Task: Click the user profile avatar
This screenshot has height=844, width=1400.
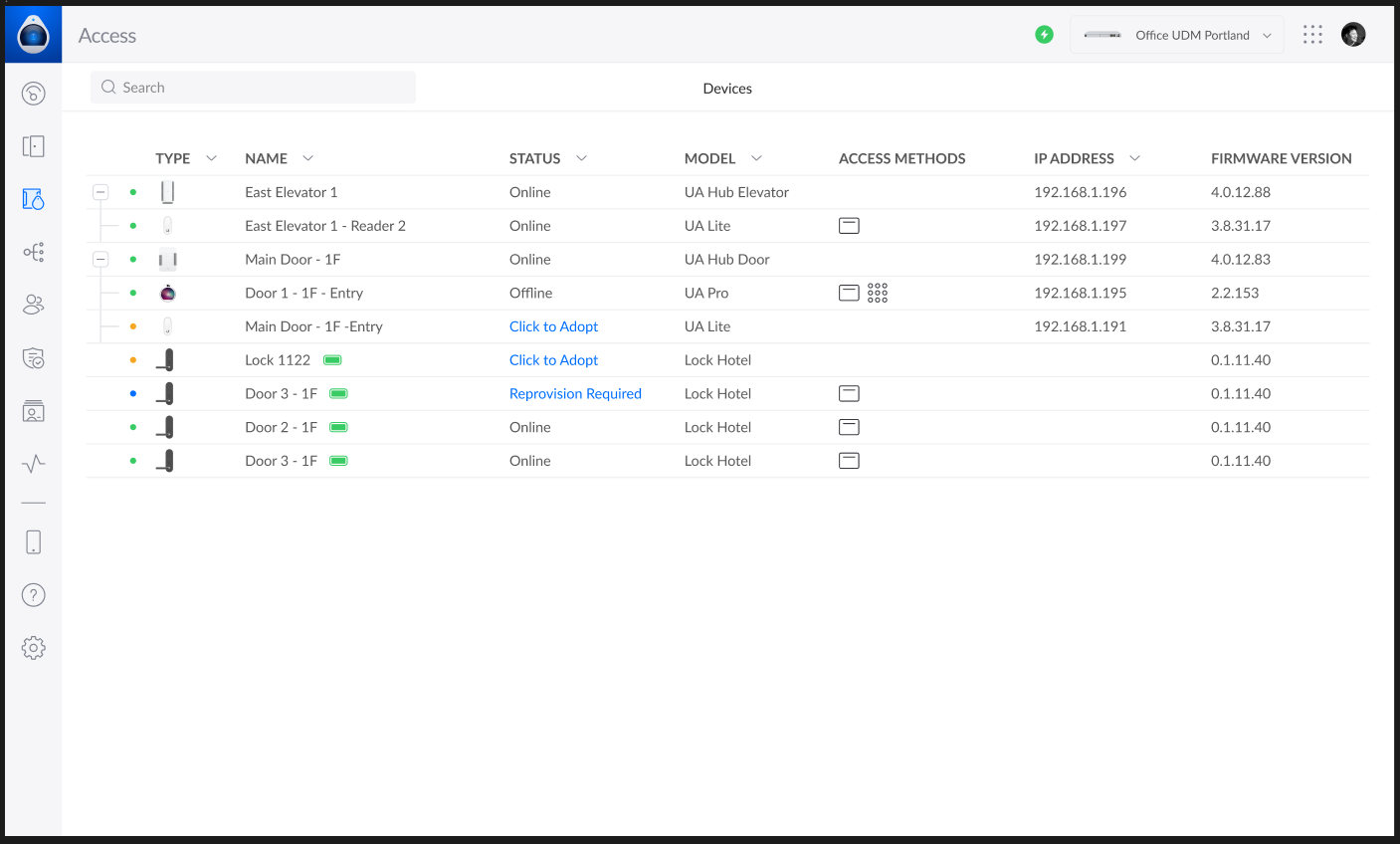Action: point(1353,35)
